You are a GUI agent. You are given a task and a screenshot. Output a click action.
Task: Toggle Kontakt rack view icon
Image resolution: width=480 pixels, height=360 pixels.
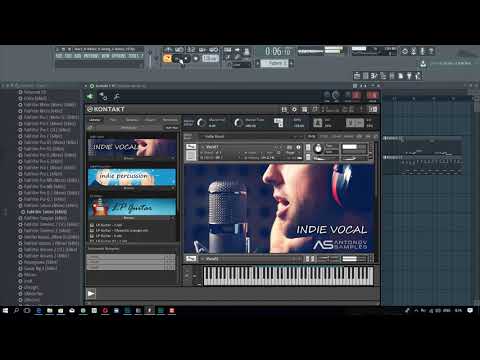click(304, 109)
